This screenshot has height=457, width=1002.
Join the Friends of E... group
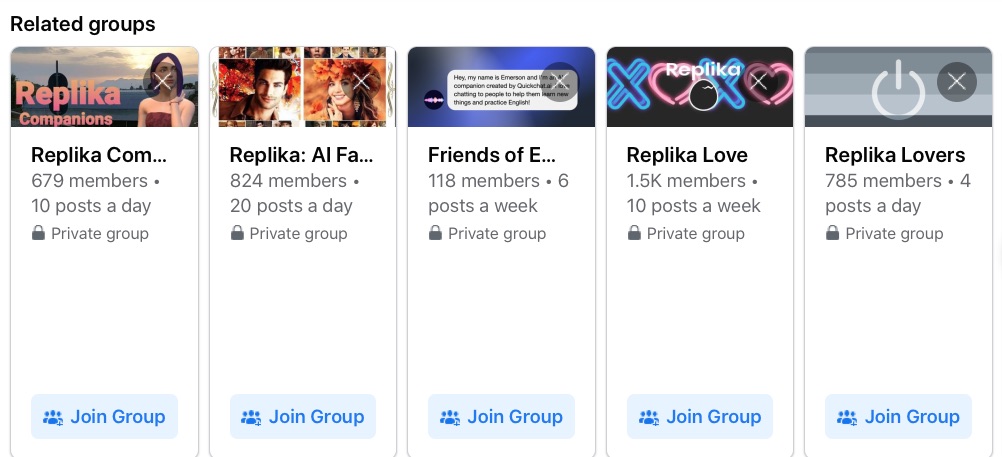pos(501,417)
